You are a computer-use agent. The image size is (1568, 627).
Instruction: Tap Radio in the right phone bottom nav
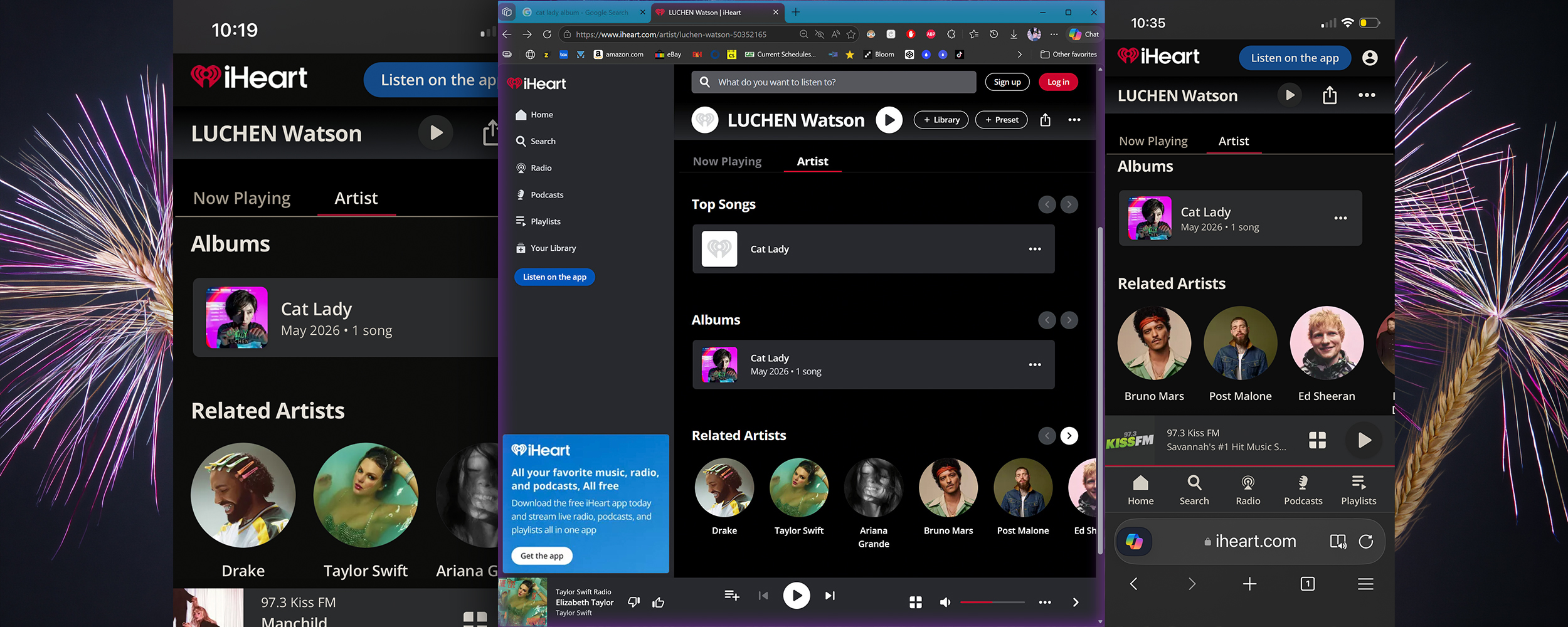click(x=1248, y=490)
